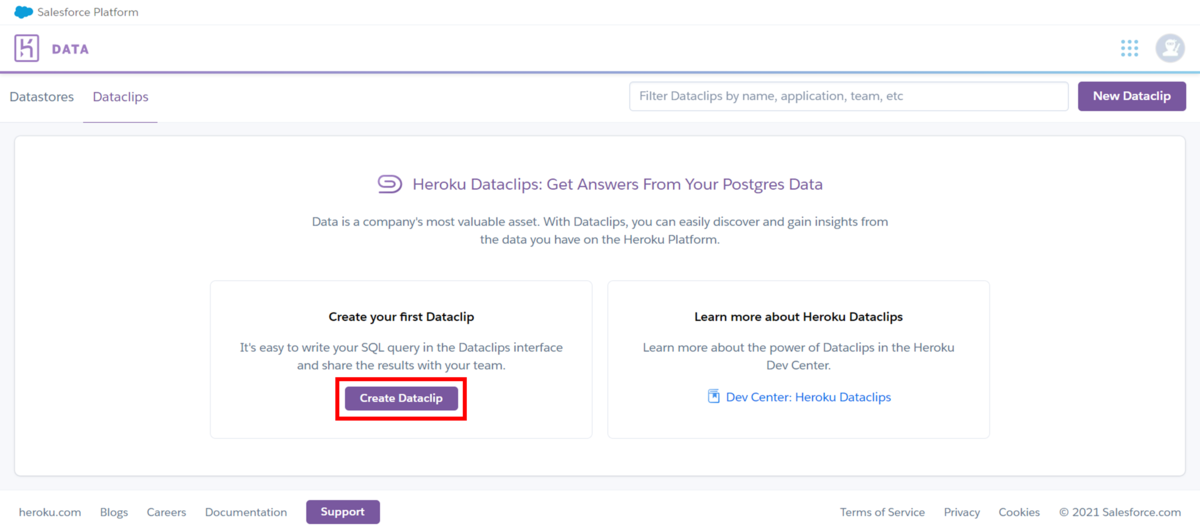The image size is (1200, 532).
Task: Click the Dataclips paperclip heading icon
Action: [x=389, y=184]
